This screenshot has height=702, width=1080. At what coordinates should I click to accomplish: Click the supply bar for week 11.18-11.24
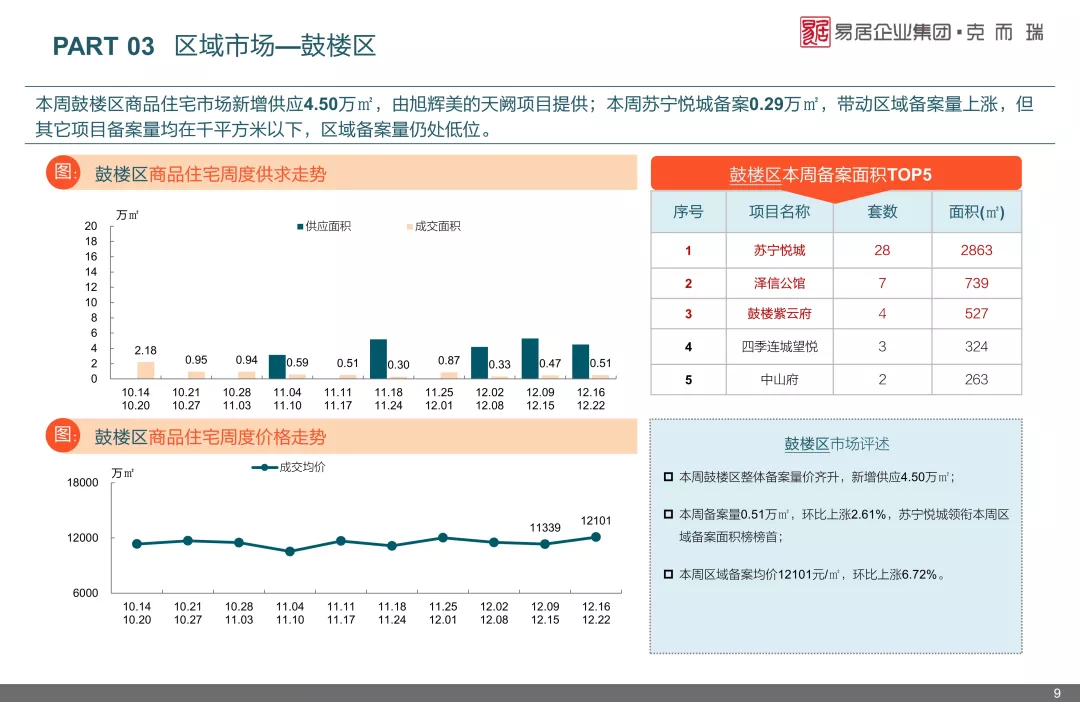378,359
